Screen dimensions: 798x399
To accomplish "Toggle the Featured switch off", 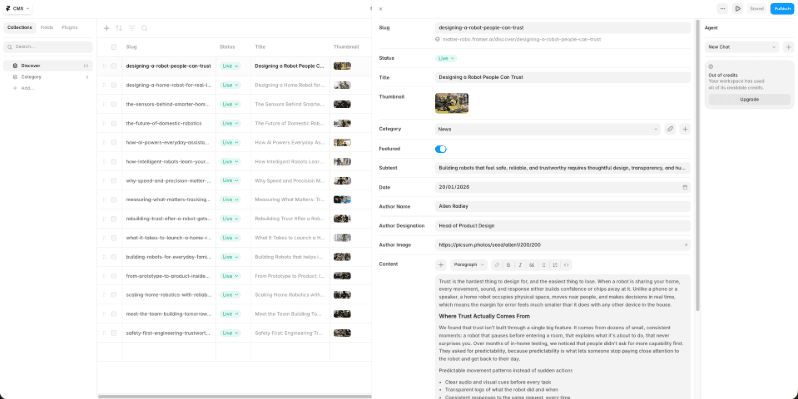I will 441,149.
